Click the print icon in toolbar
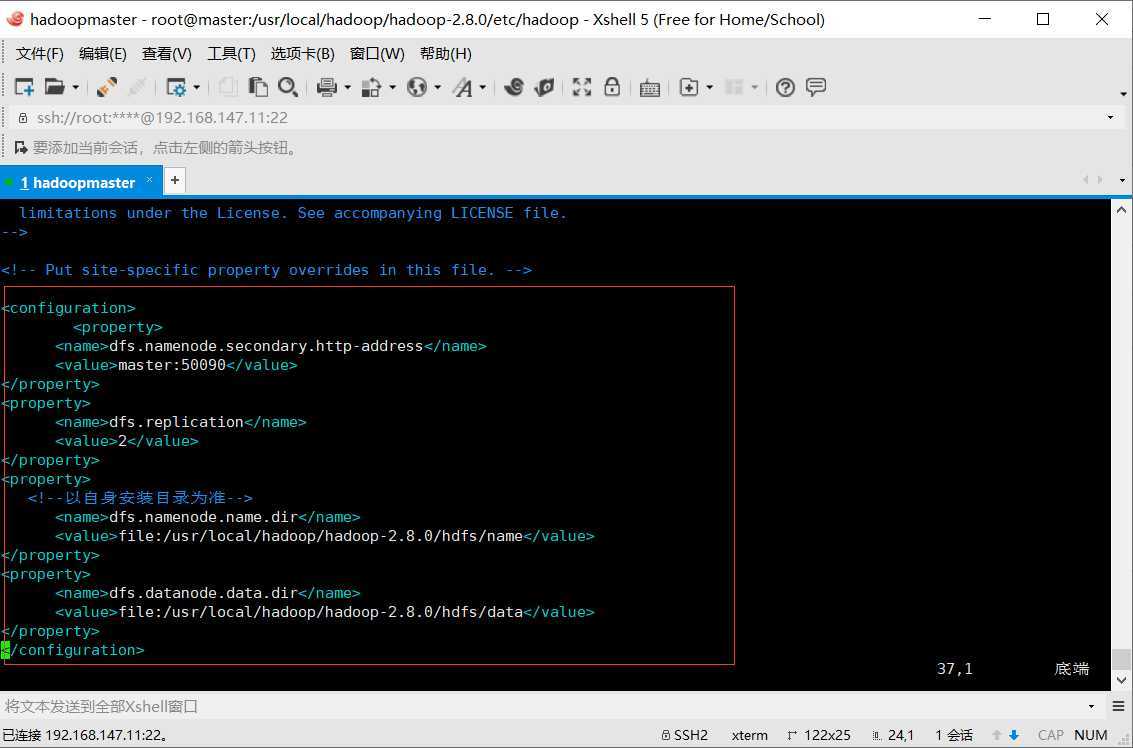Image resolution: width=1133 pixels, height=748 pixels. 327,87
